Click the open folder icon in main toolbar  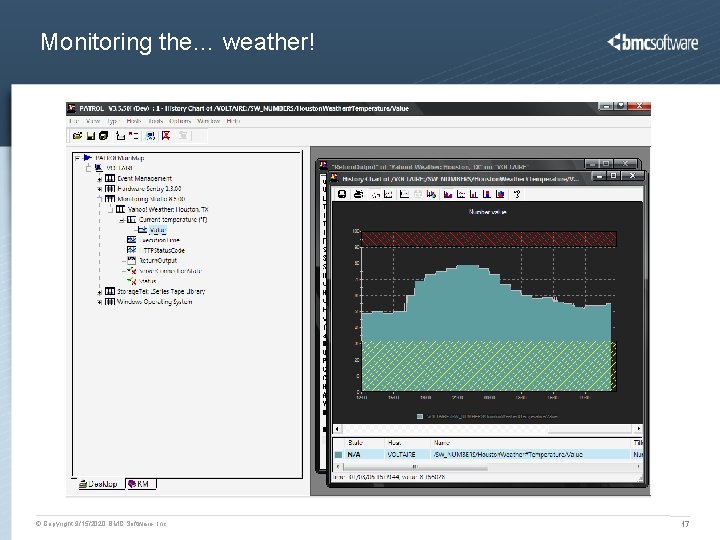(78, 135)
